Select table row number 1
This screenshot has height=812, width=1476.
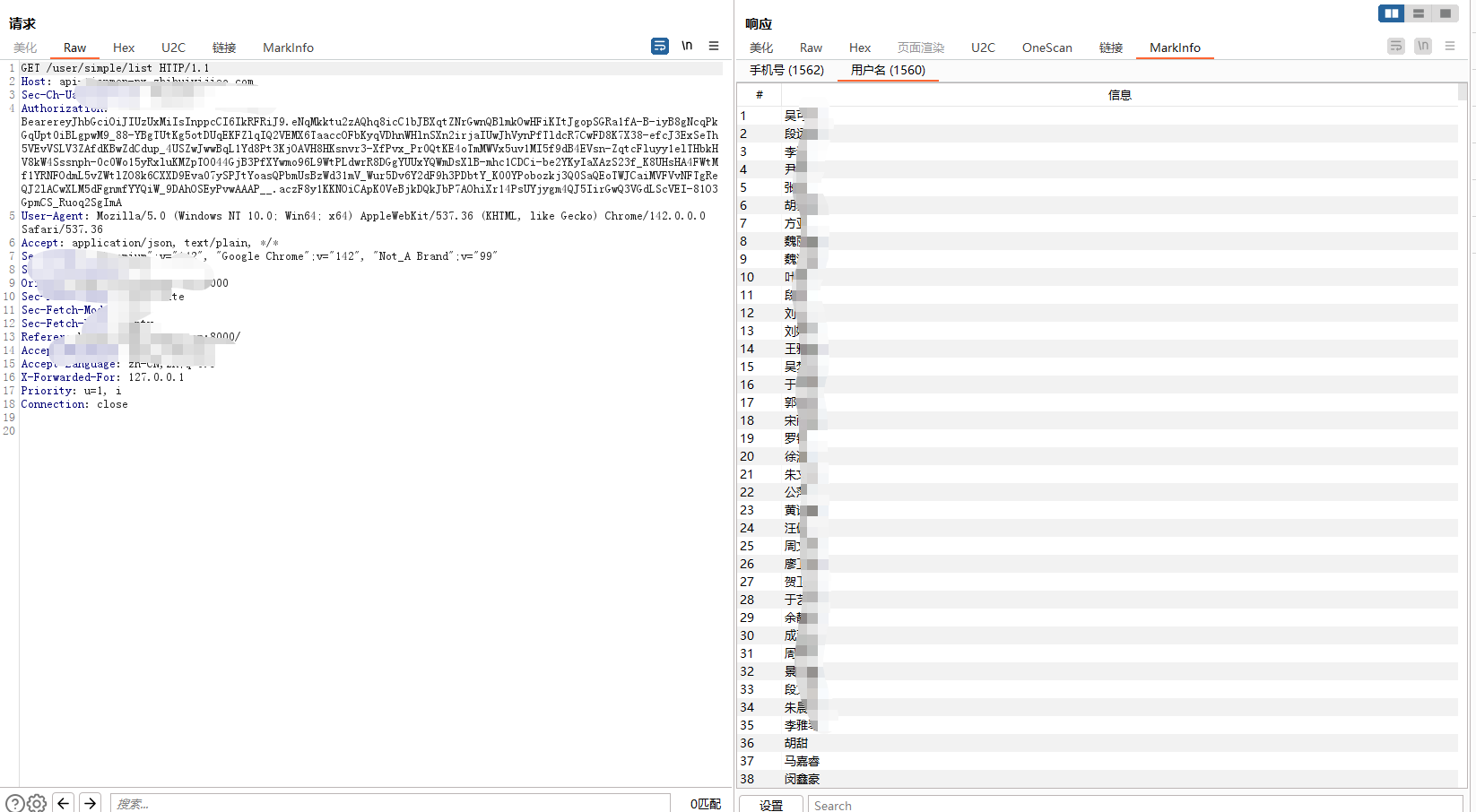pos(1098,116)
